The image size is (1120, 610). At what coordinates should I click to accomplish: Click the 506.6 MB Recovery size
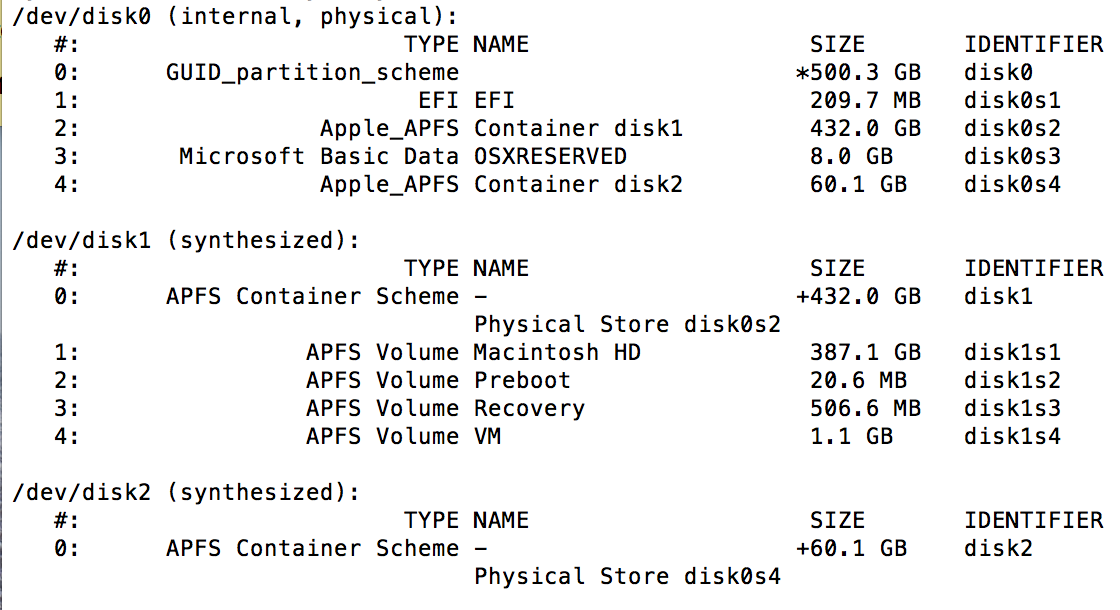coord(865,408)
